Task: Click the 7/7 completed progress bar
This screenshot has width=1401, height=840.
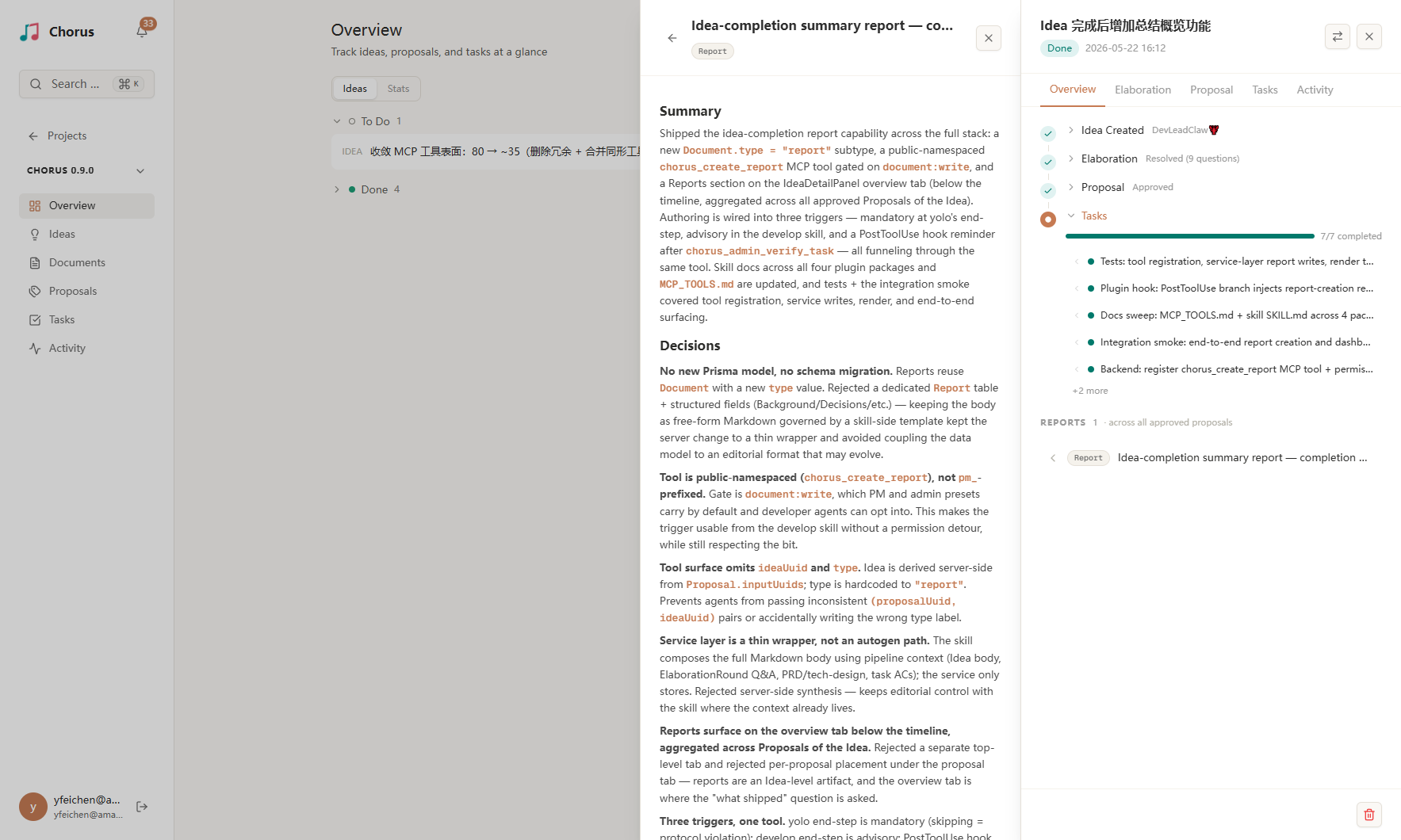Action: coord(1190,236)
